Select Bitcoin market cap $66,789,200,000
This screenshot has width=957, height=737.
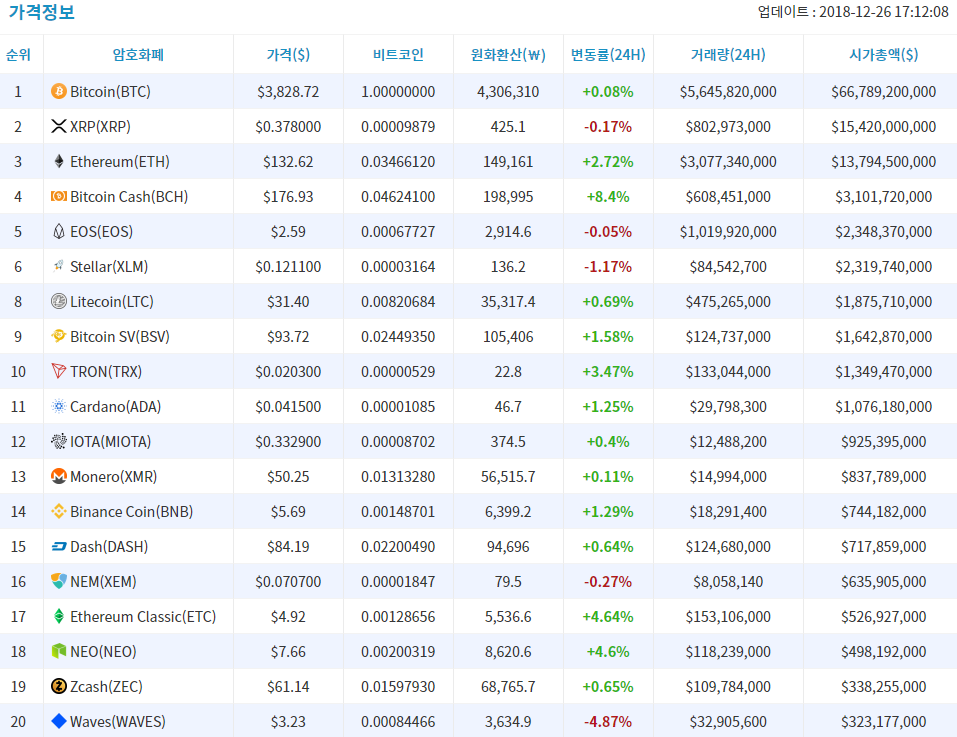pos(884,92)
